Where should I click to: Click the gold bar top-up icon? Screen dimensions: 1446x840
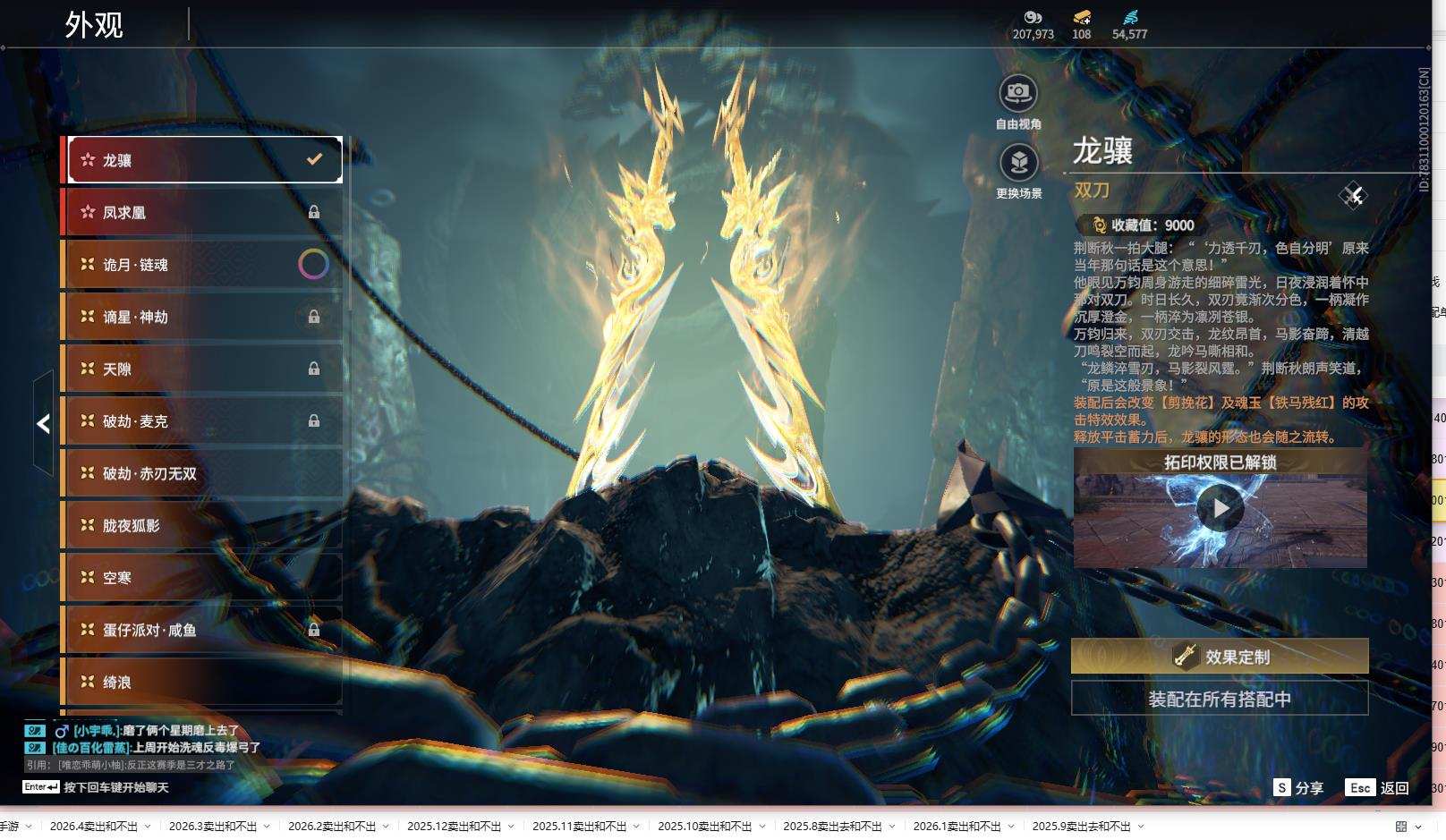pos(1082,17)
